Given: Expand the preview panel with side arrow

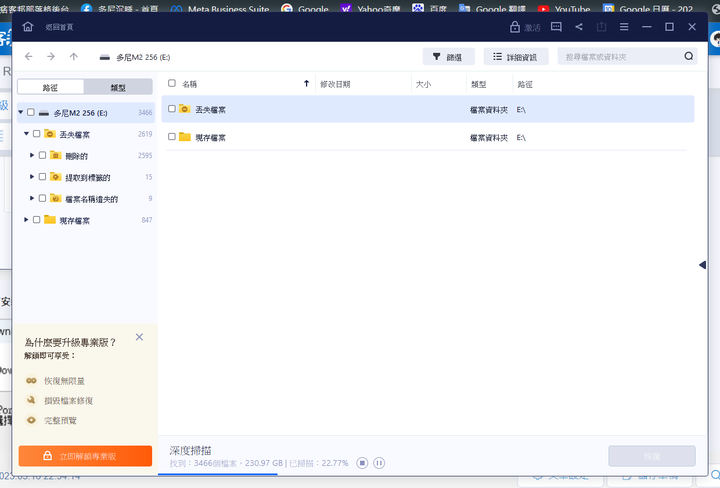Looking at the screenshot, I should pos(702,265).
